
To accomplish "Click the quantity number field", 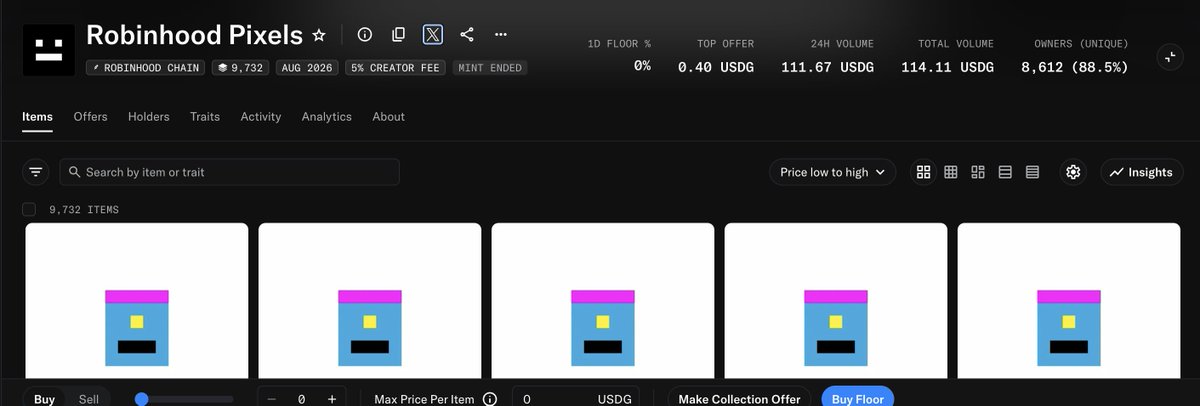I will (x=301, y=399).
